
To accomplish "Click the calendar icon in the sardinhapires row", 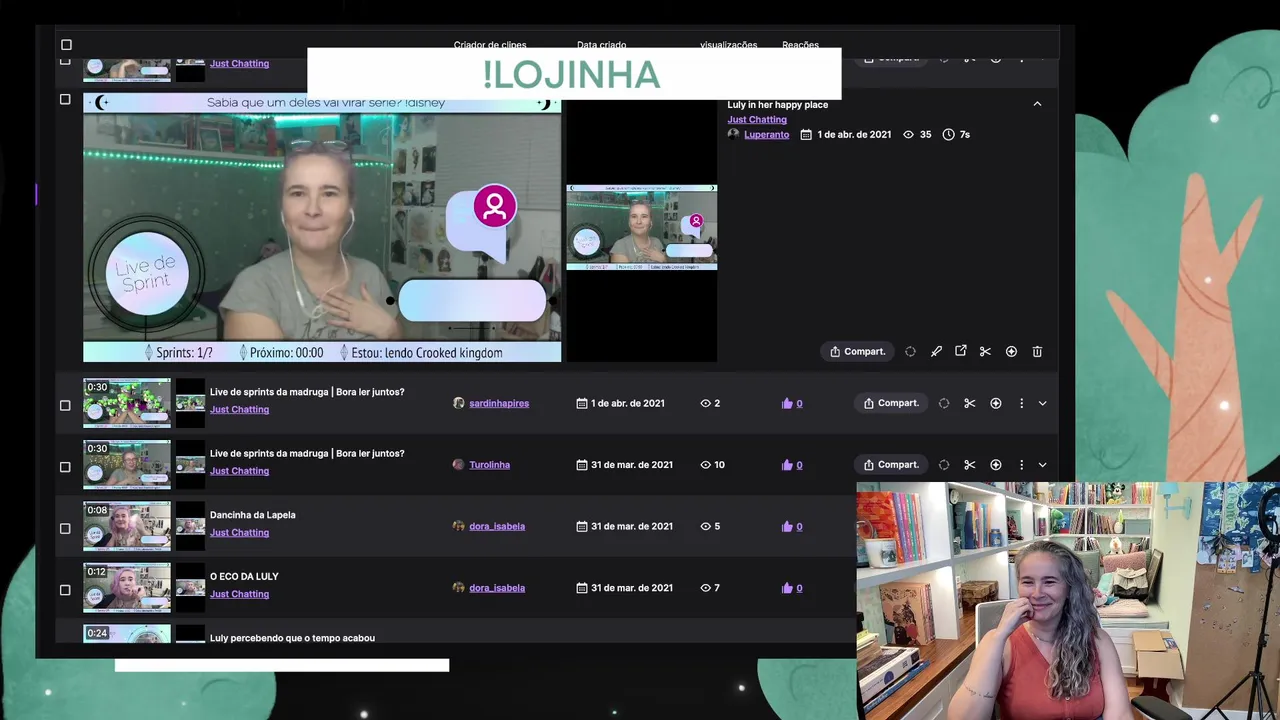I will point(582,403).
